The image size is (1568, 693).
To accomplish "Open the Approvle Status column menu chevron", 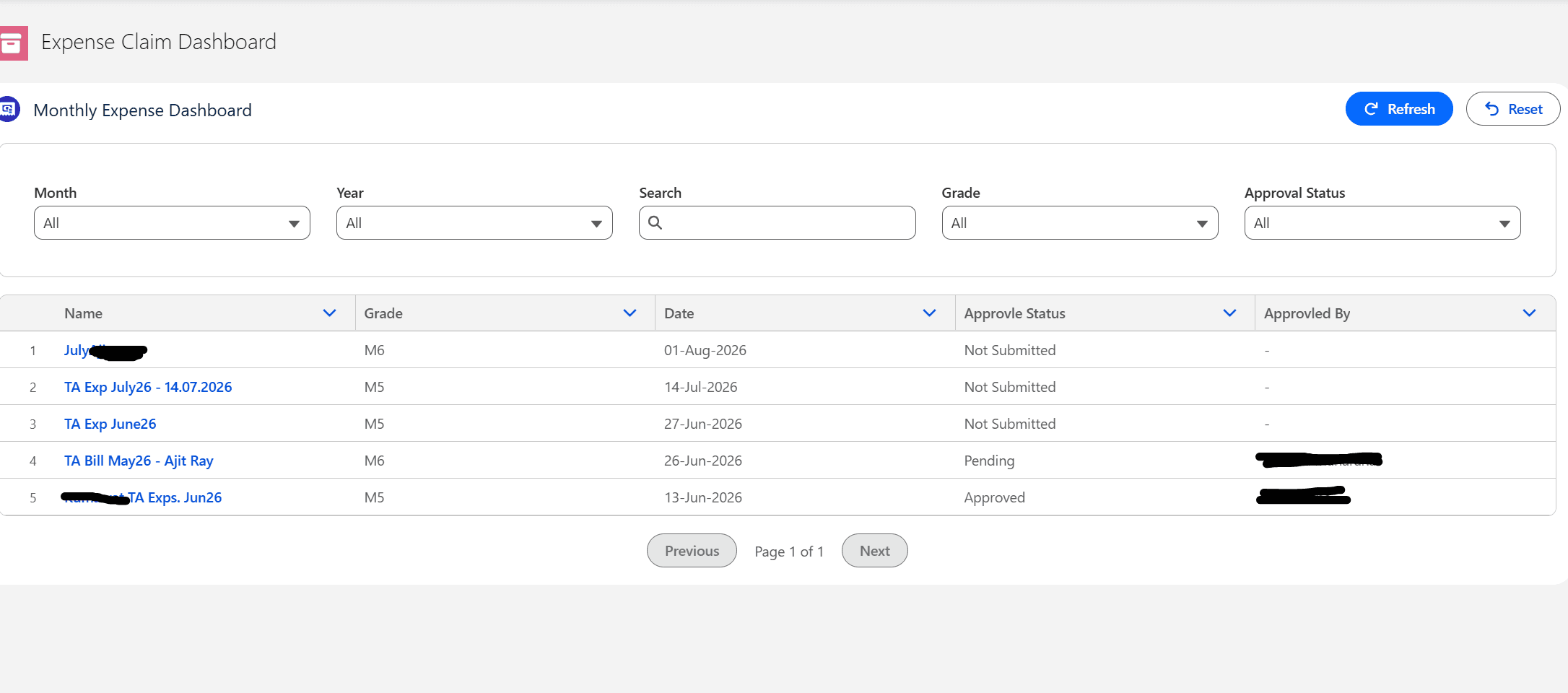I will tap(1230, 313).
